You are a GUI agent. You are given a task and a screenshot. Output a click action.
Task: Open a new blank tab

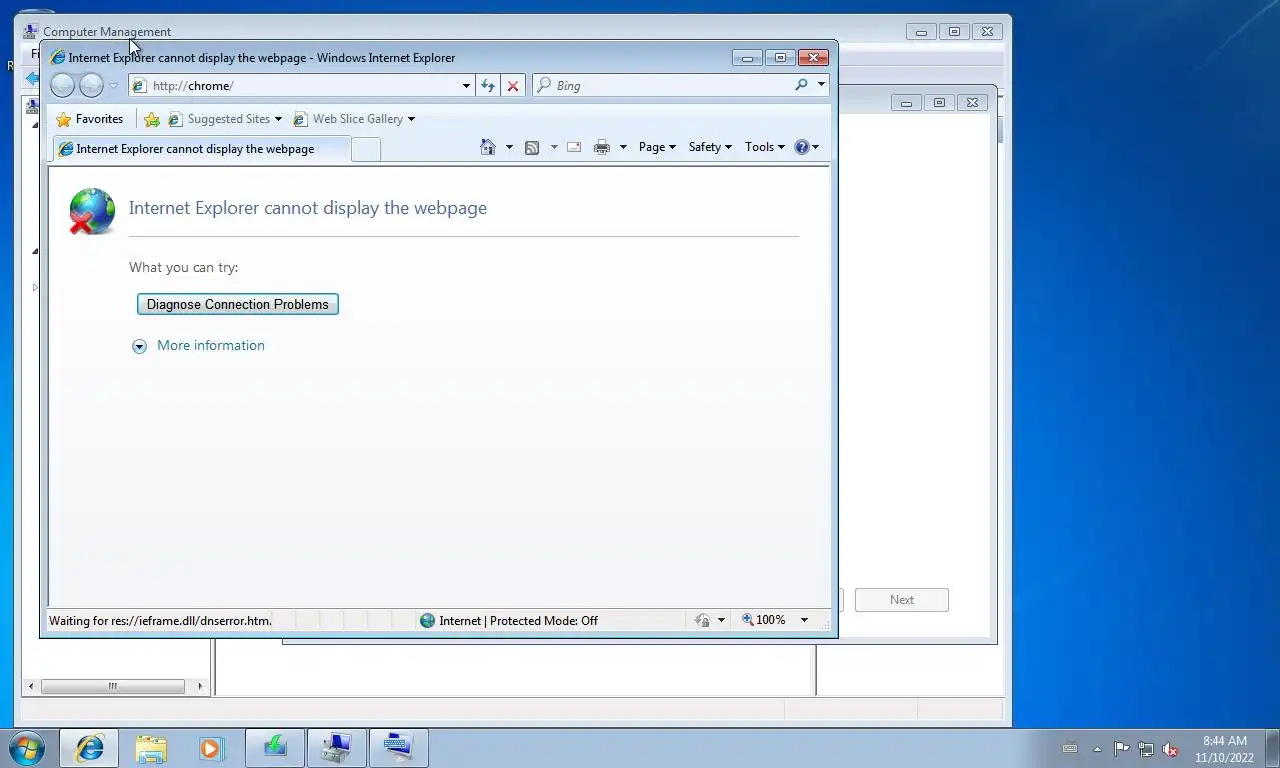(x=366, y=150)
